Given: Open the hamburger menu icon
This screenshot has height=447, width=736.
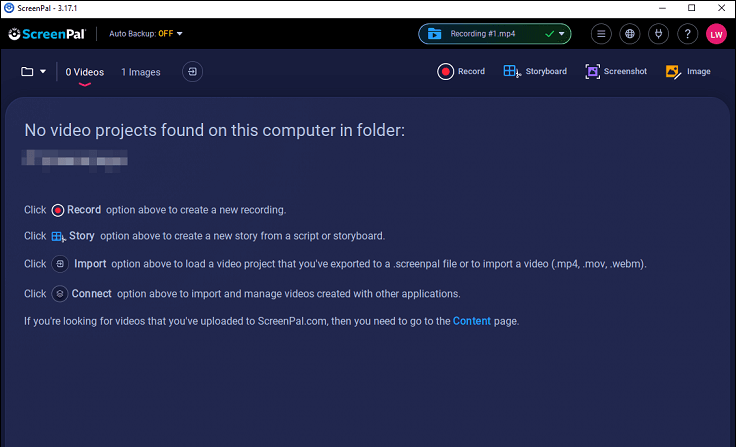Looking at the screenshot, I should point(601,34).
